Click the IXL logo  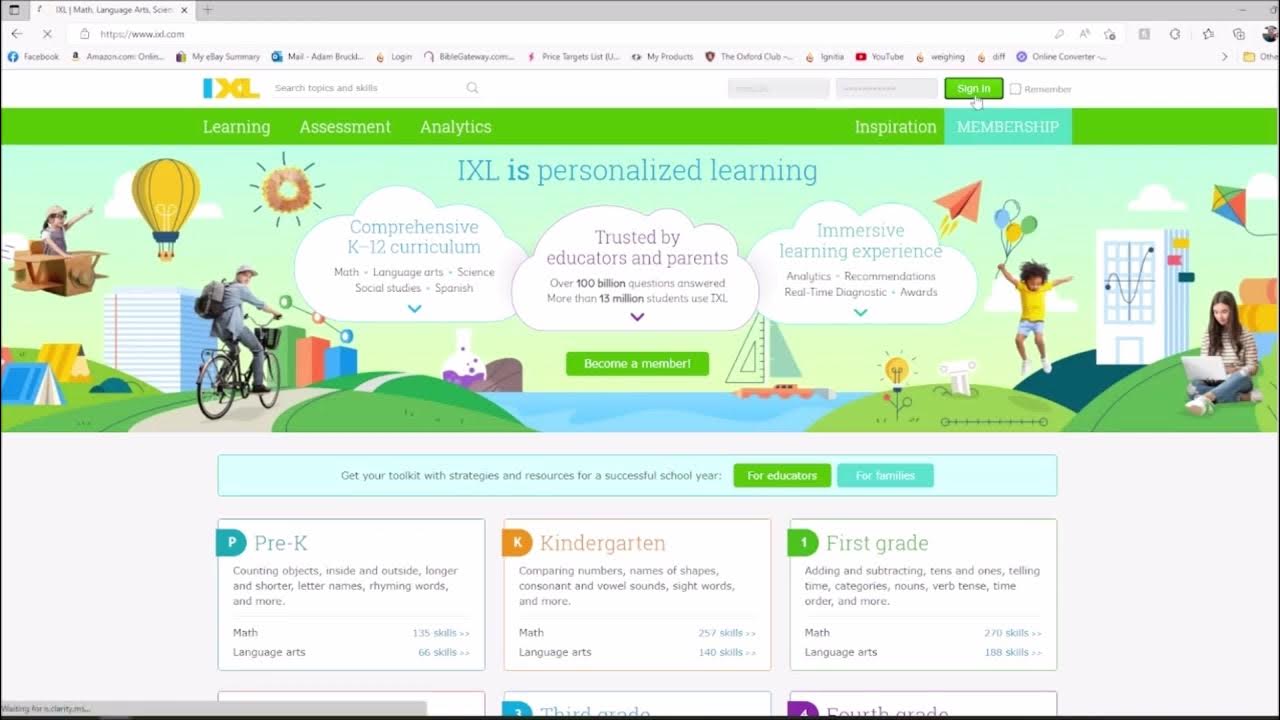[x=231, y=88]
